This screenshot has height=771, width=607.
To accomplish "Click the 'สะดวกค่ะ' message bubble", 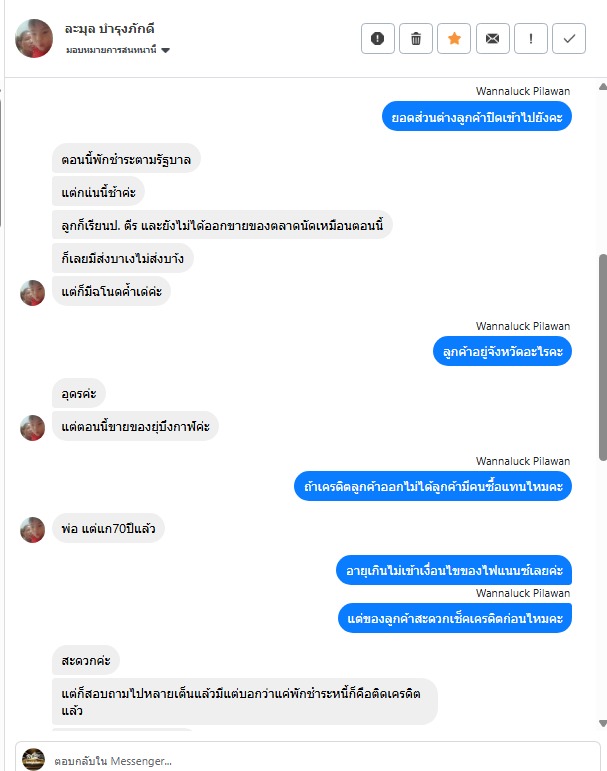I will coord(86,660).
